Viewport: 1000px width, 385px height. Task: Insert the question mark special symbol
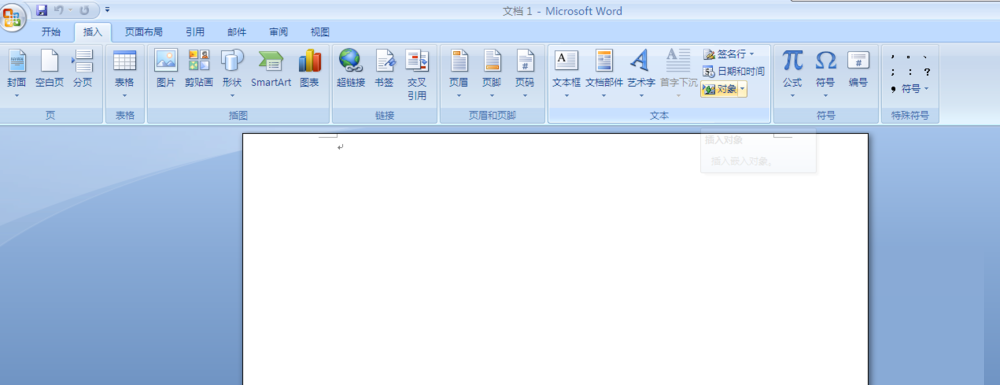coord(927,72)
